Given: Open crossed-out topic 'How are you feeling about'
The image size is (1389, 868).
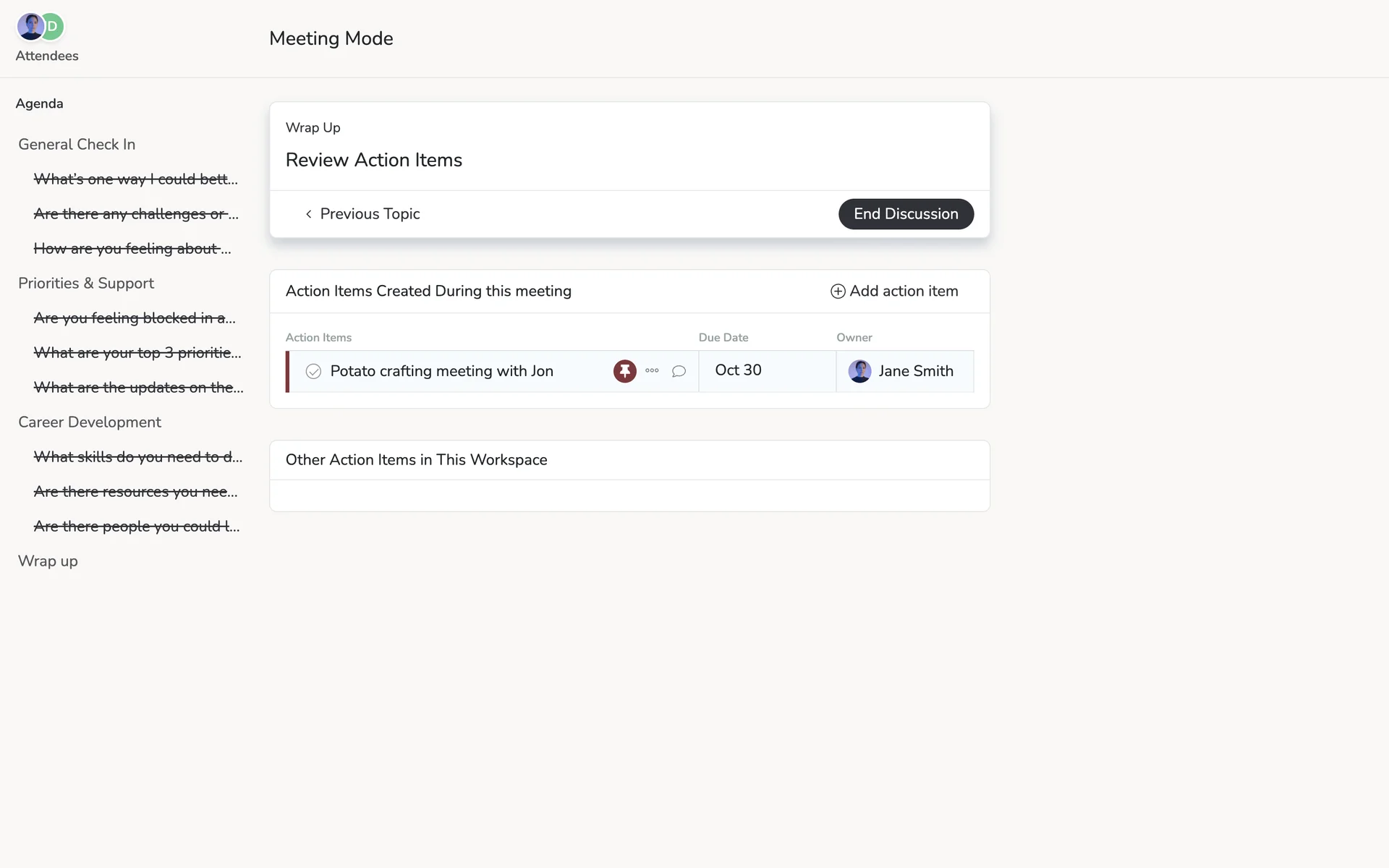Looking at the screenshot, I should (x=132, y=249).
